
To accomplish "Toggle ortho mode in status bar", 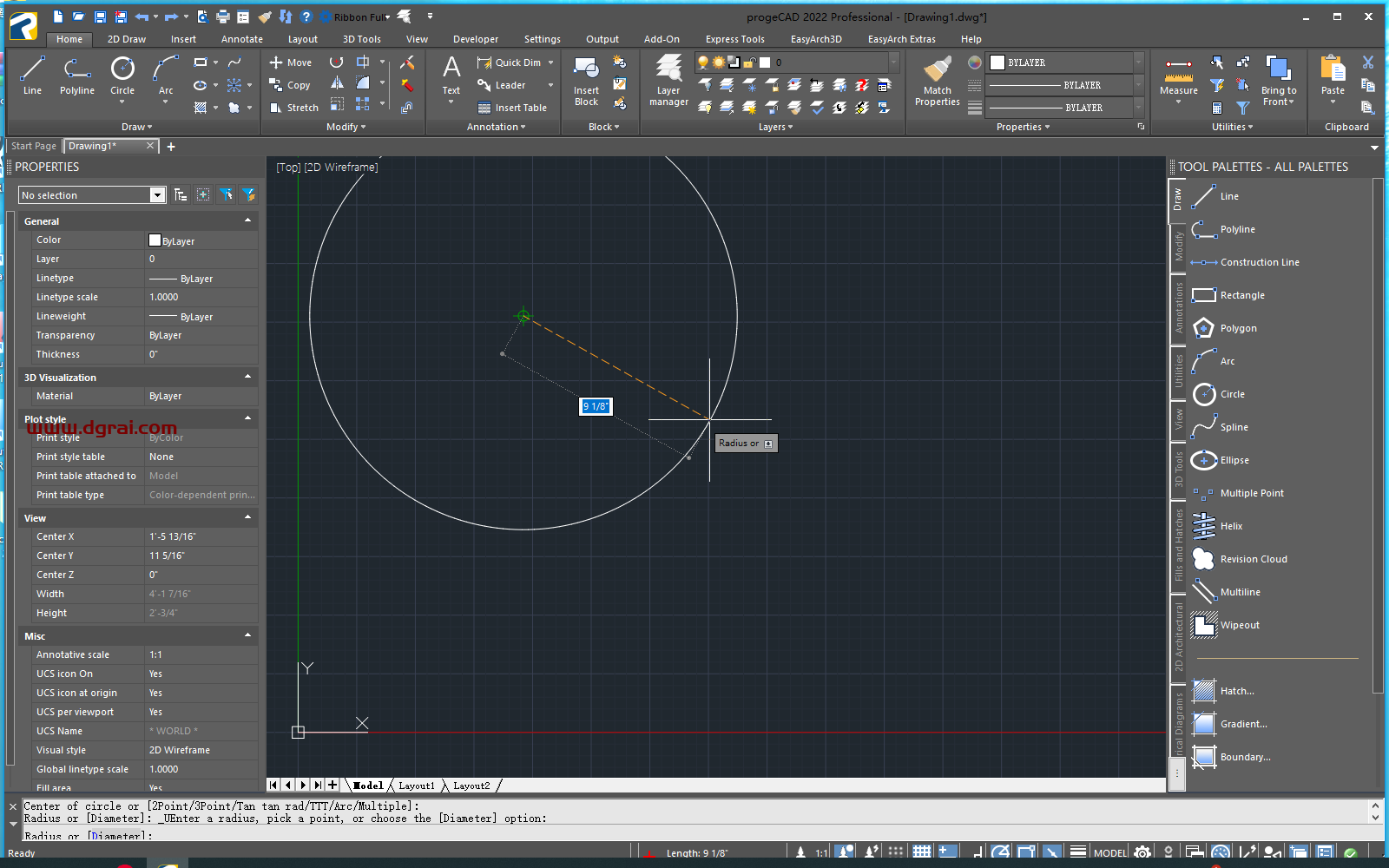I will click(976, 852).
